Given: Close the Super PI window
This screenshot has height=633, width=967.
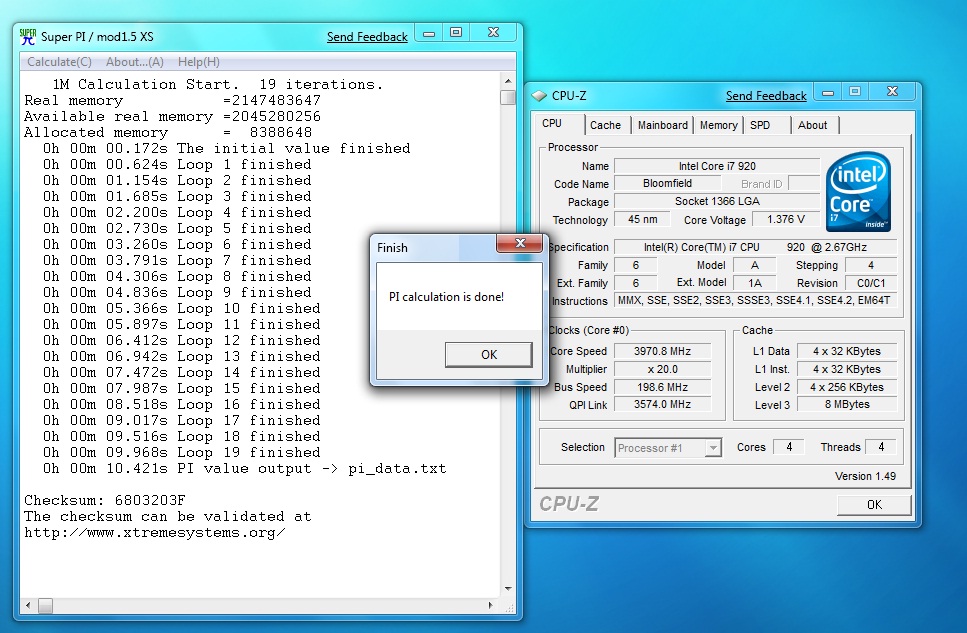Looking at the screenshot, I should tap(493, 33).
